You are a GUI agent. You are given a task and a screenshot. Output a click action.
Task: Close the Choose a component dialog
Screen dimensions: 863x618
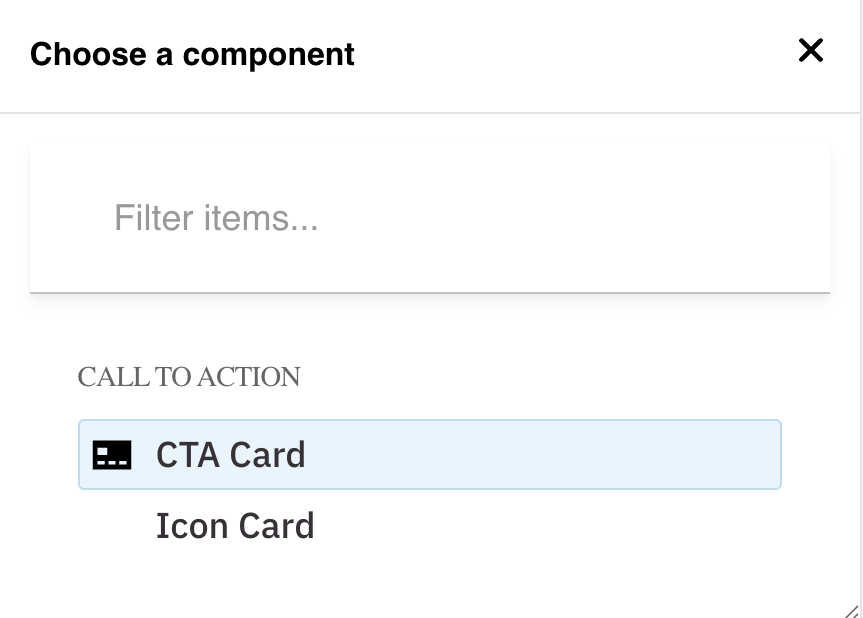coord(810,50)
